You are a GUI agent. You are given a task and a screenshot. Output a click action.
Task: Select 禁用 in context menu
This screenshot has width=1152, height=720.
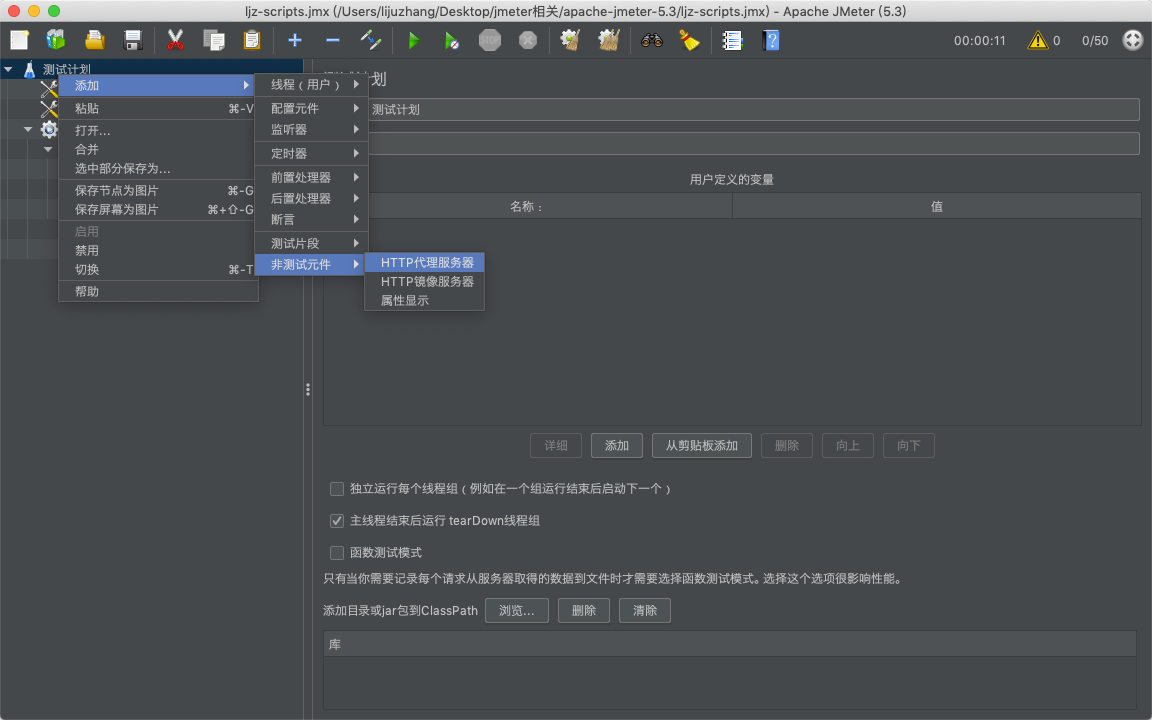tap(158, 251)
